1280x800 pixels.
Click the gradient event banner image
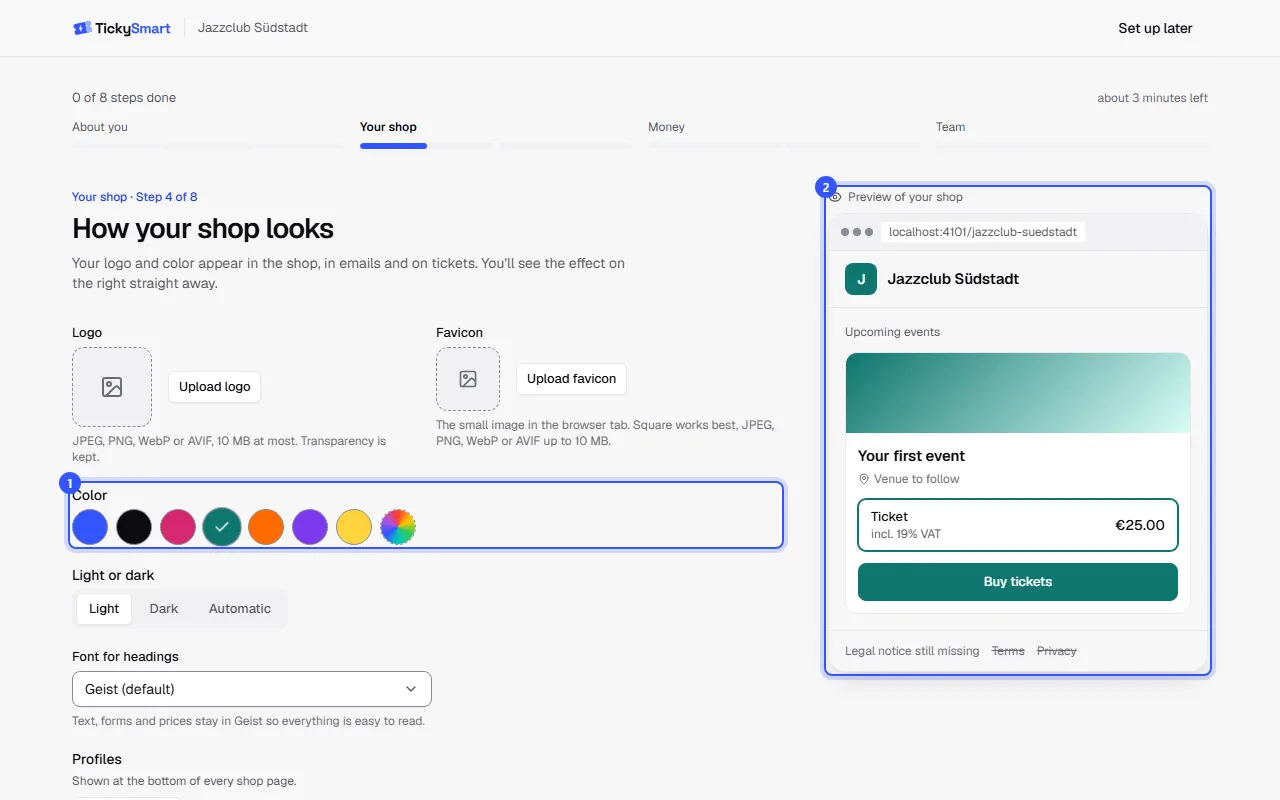pos(1018,393)
